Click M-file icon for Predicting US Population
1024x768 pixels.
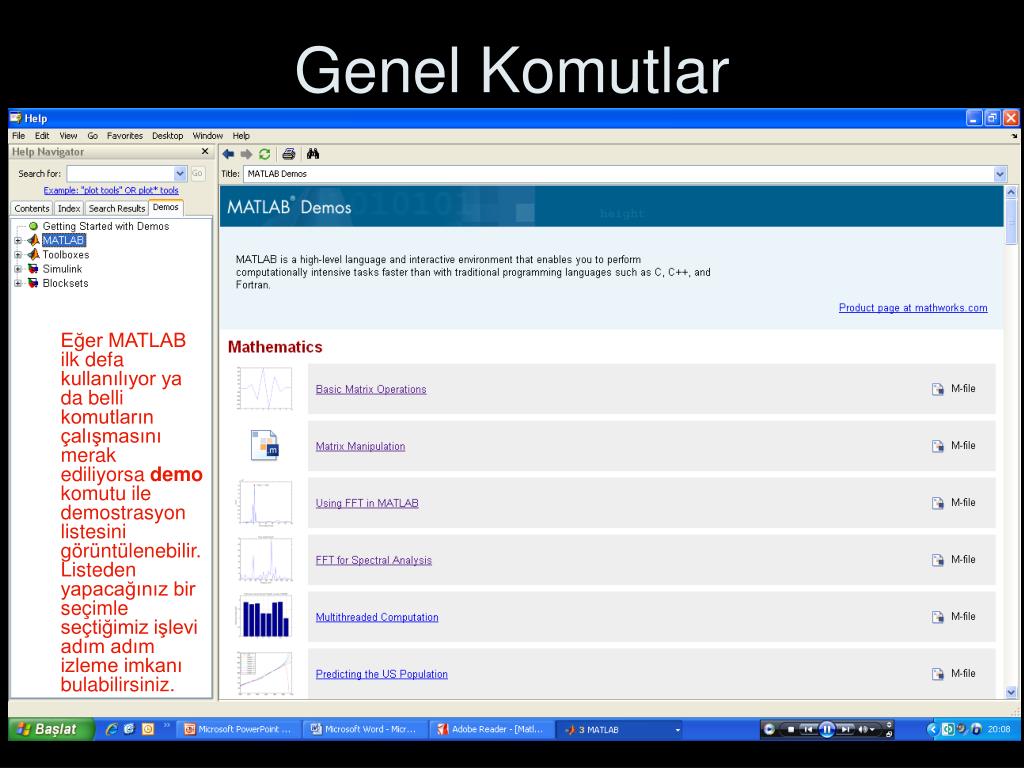pos(938,674)
